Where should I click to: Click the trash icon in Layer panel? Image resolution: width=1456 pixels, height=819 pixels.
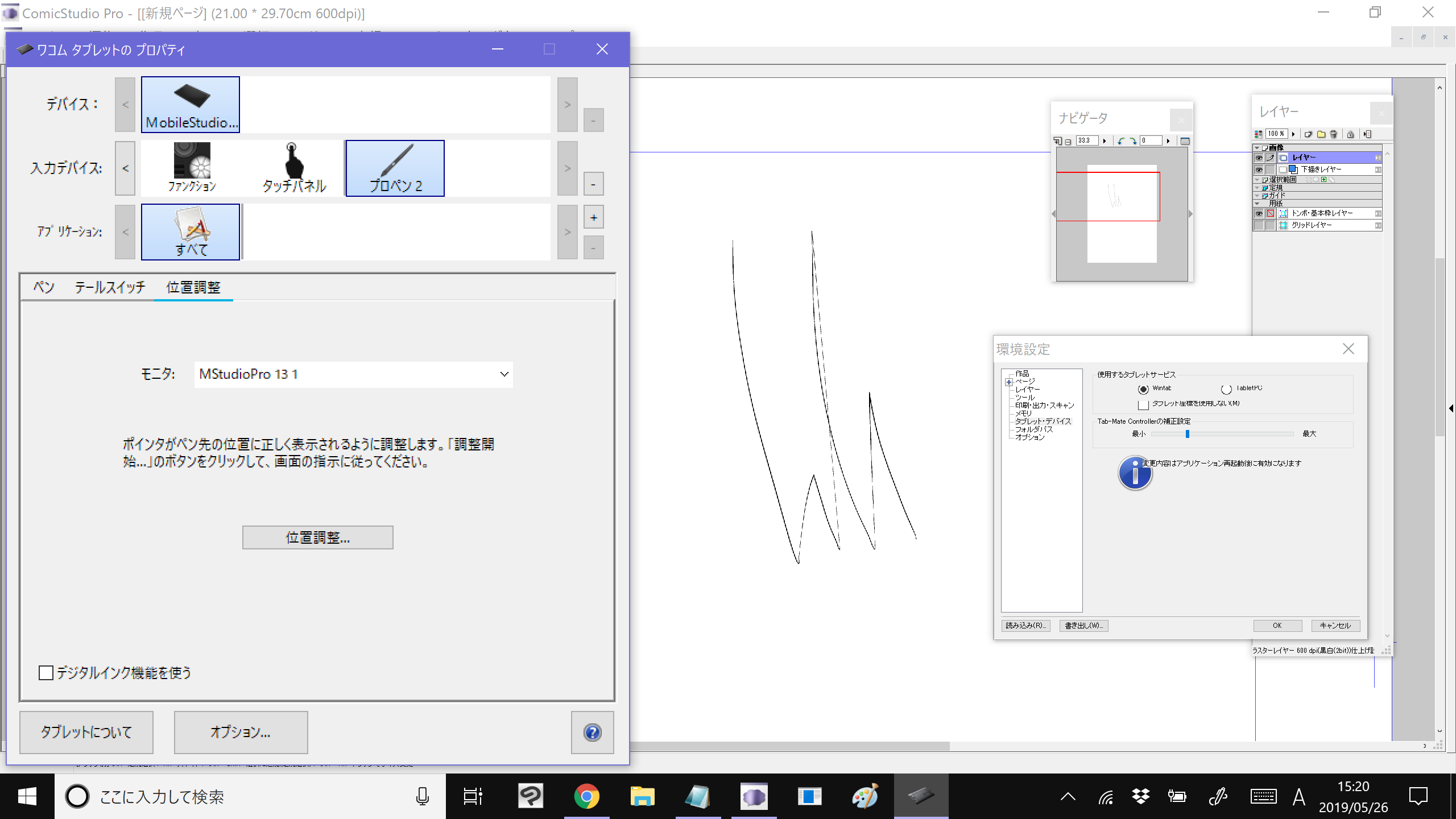click(1334, 134)
